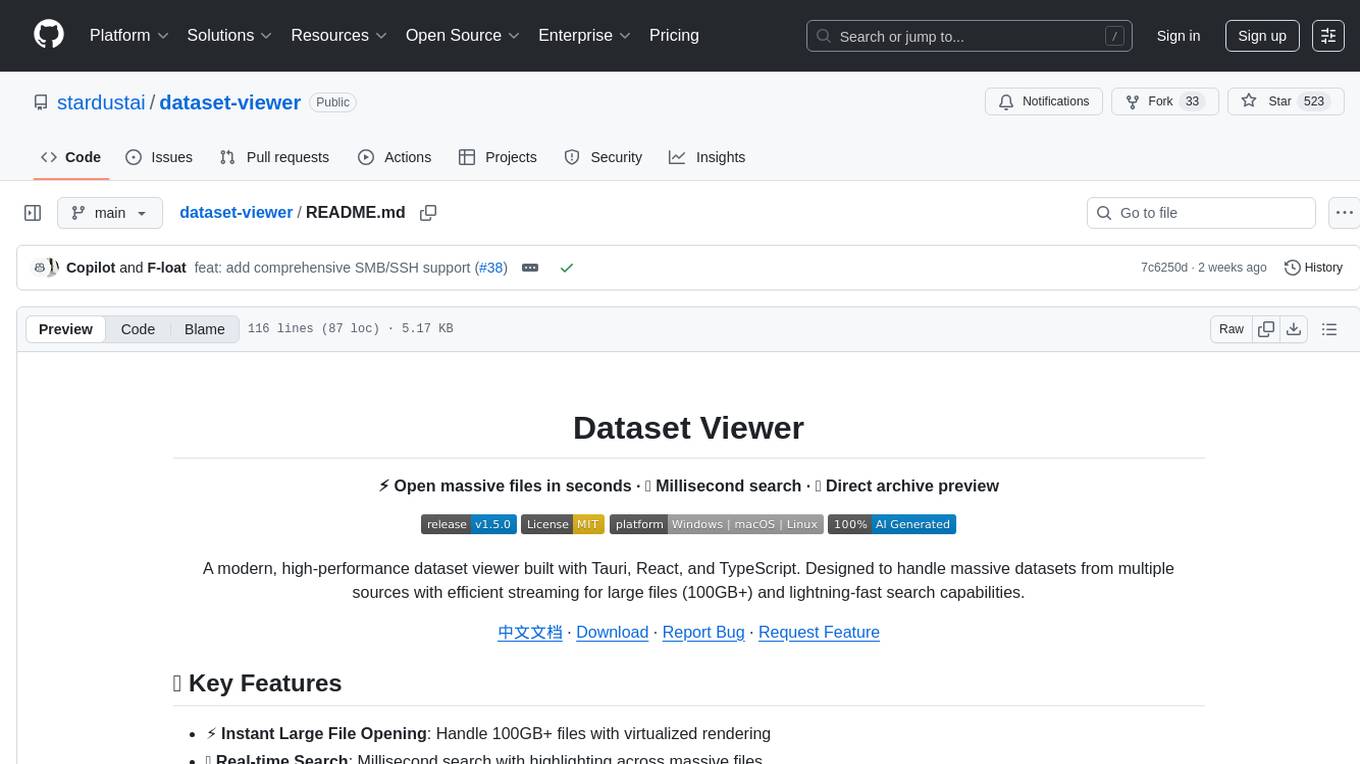This screenshot has width=1360, height=764.
Task: Open the Download link
Action: coord(612,632)
